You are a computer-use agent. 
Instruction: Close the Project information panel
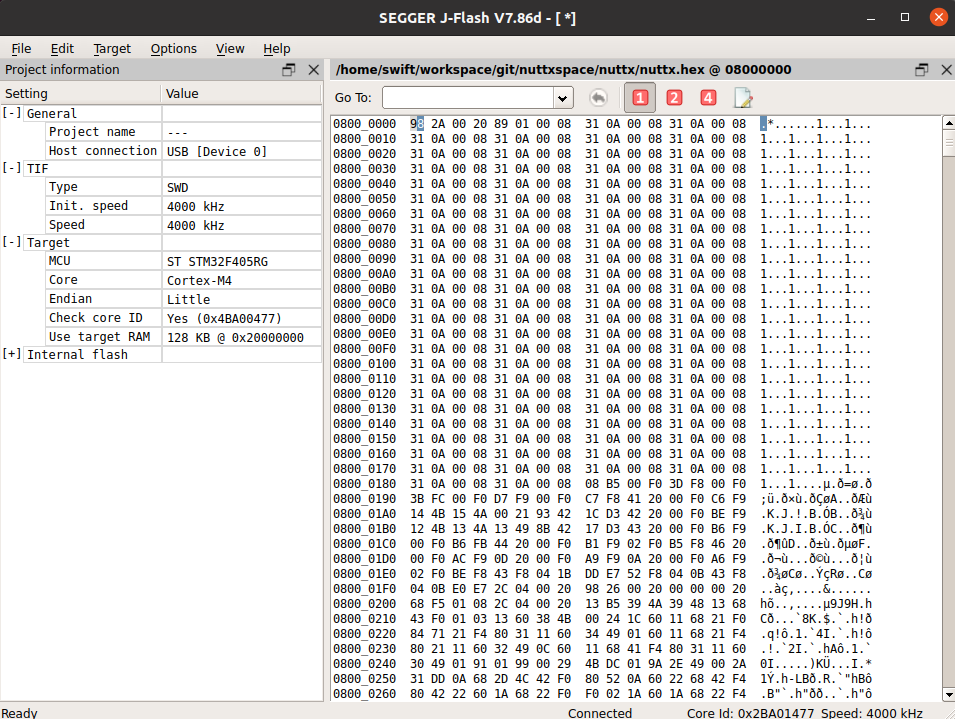point(314,70)
